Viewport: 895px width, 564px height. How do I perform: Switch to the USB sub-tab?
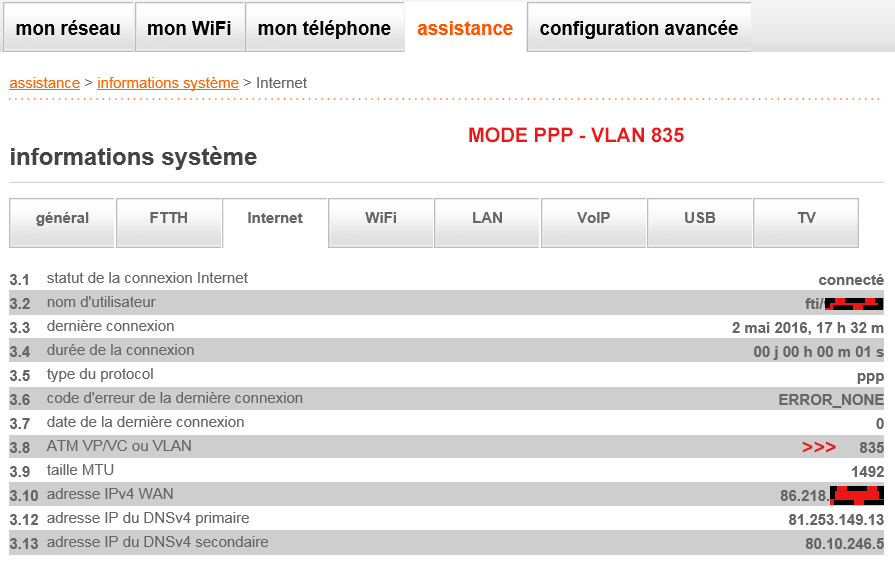700,218
